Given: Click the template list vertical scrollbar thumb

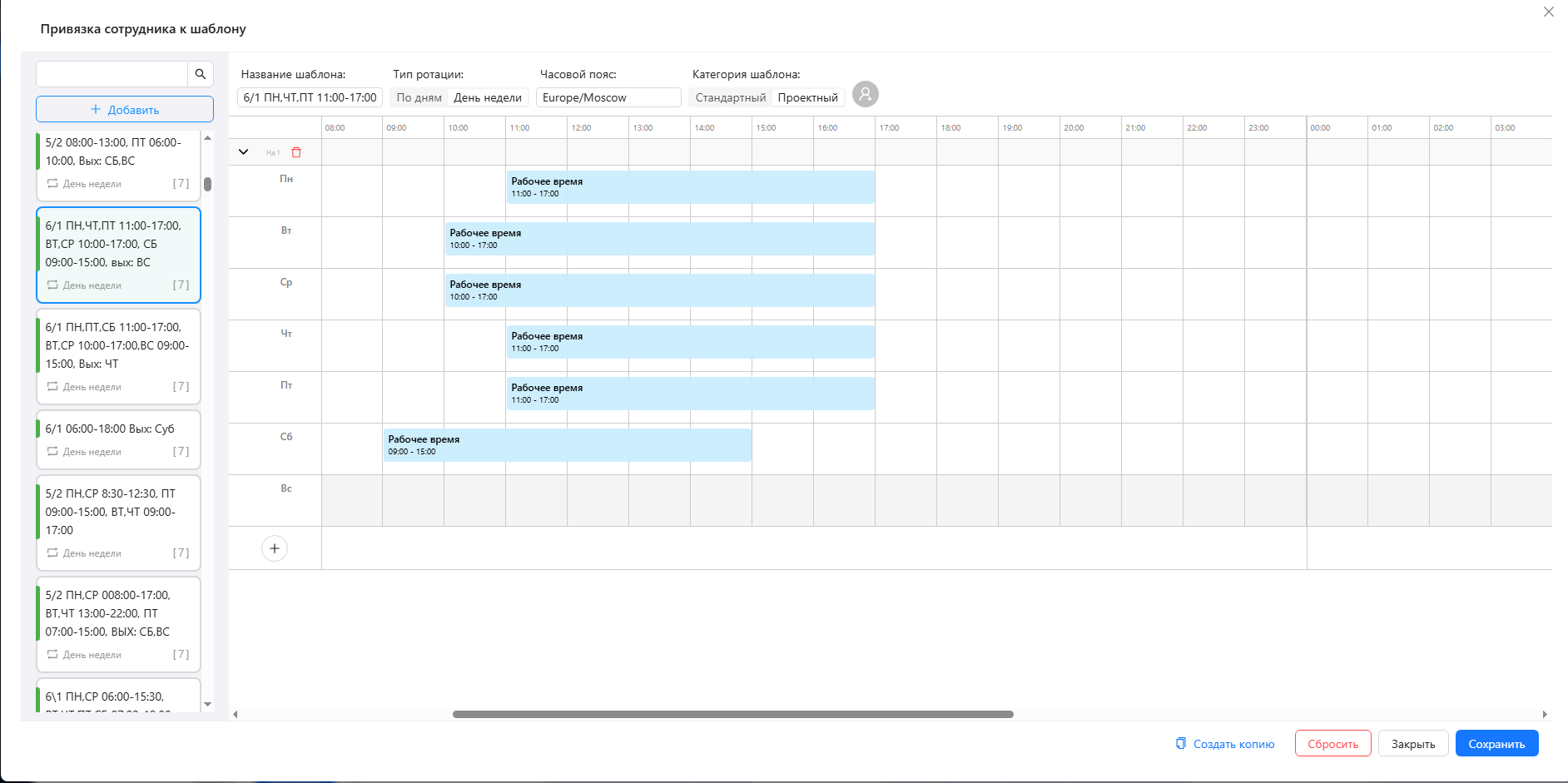Looking at the screenshot, I should (x=207, y=184).
